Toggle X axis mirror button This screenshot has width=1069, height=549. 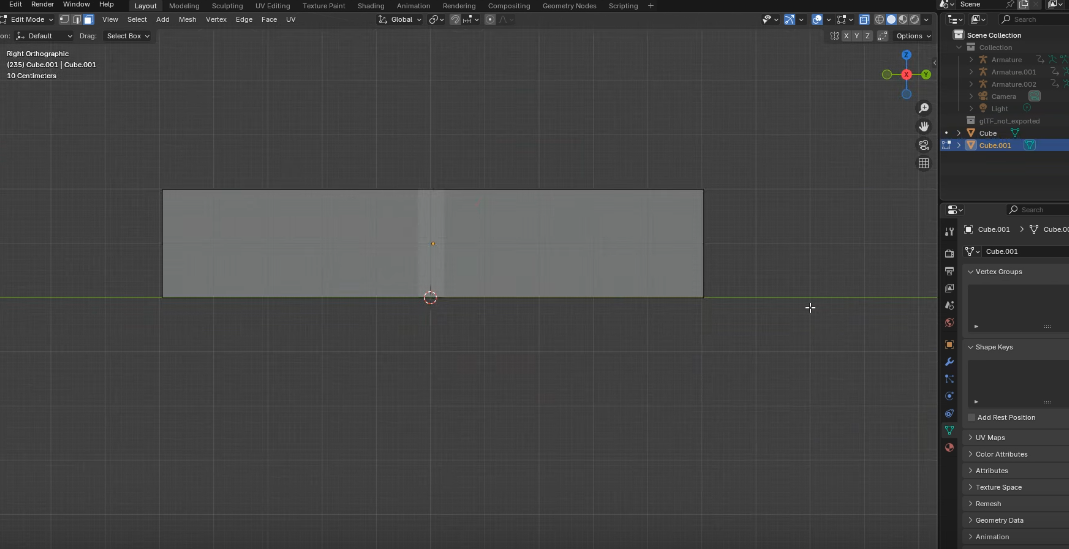(x=846, y=36)
